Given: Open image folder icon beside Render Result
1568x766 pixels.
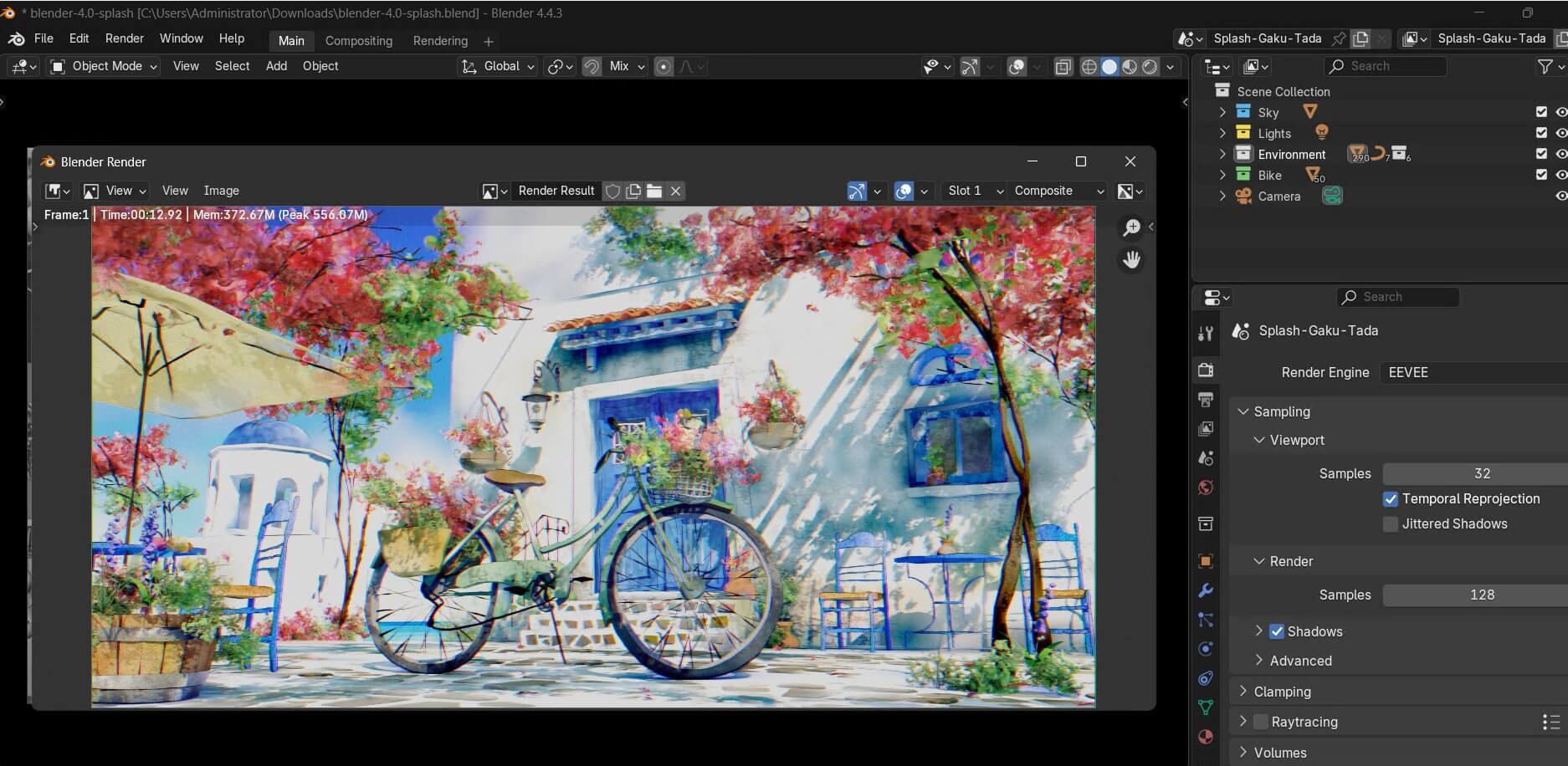Looking at the screenshot, I should [654, 191].
